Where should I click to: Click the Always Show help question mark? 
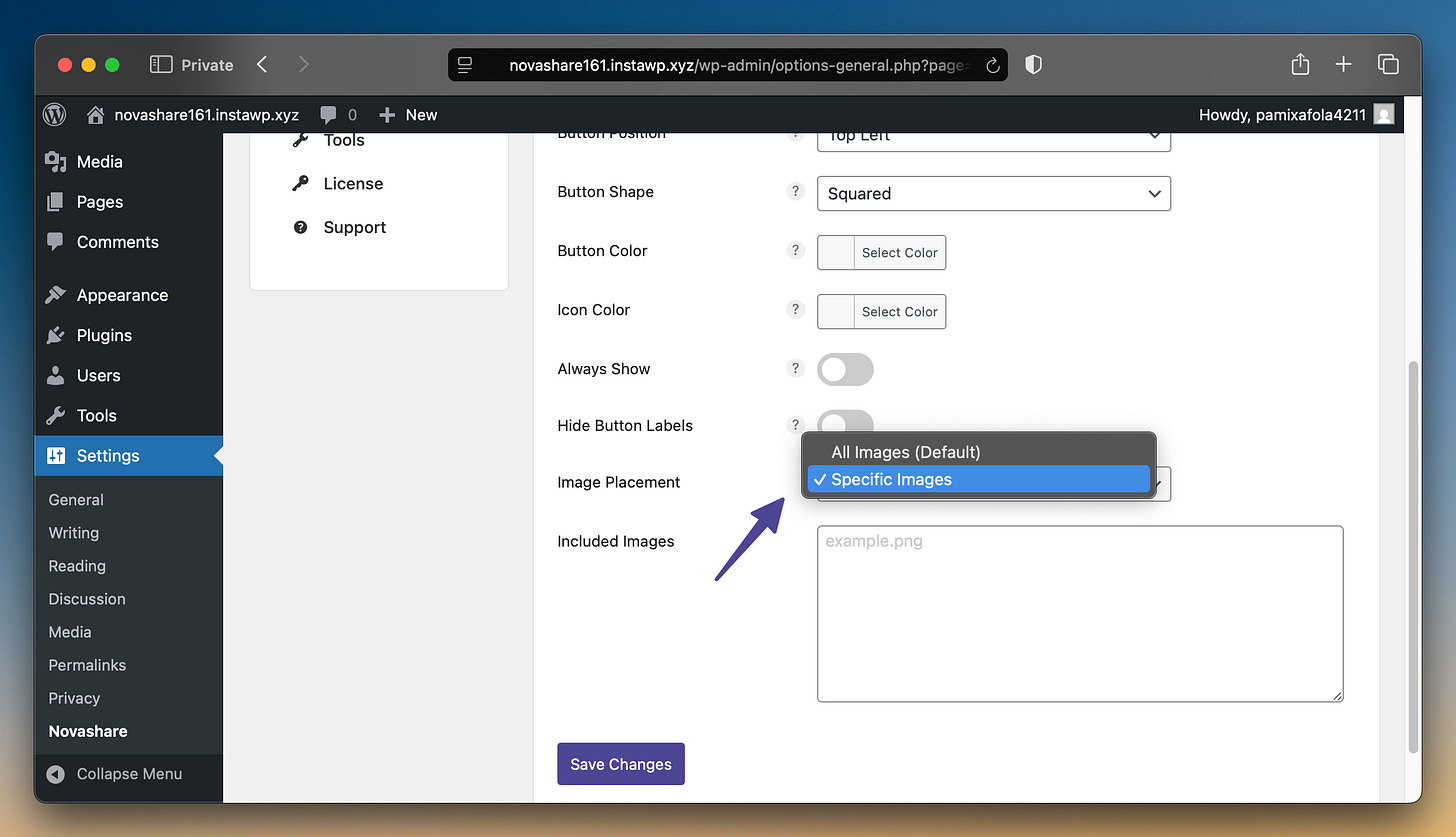click(796, 368)
